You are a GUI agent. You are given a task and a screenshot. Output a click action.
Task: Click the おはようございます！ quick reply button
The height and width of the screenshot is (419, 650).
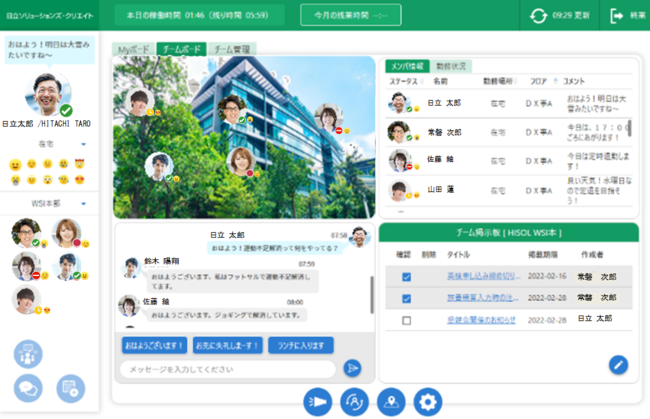coord(154,345)
